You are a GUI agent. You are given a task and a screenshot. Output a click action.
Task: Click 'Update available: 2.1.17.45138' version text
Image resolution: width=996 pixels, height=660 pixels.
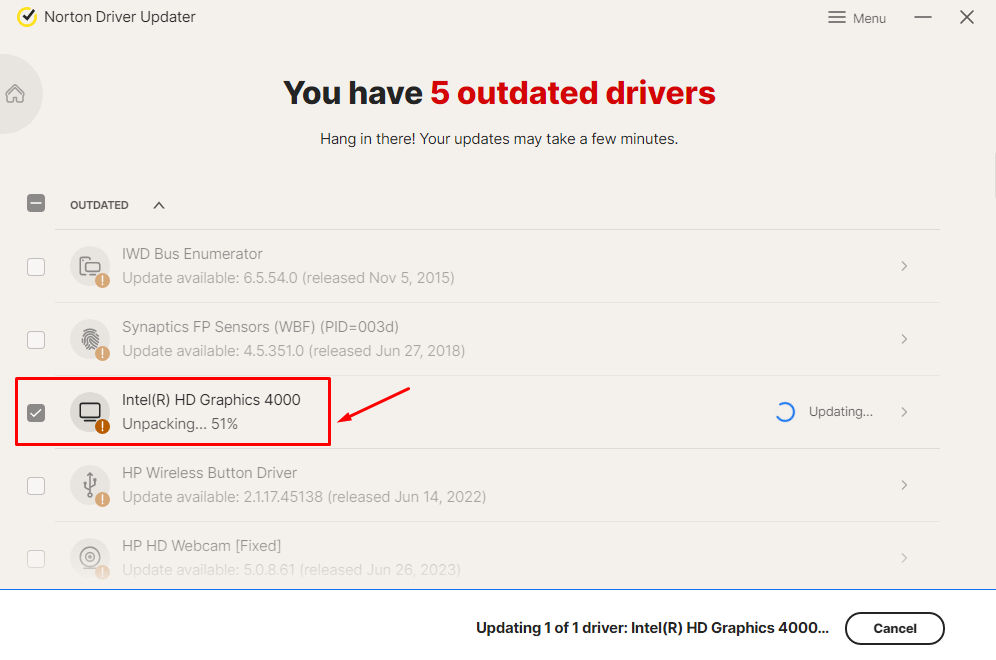(x=304, y=497)
